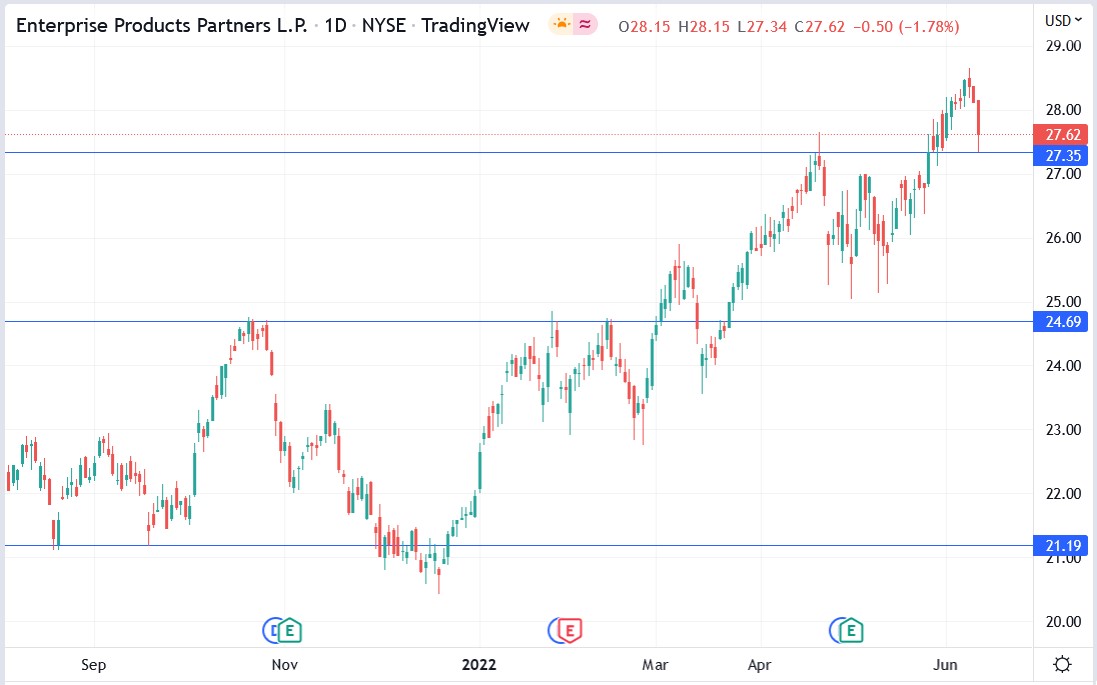Image resolution: width=1097 pixels, height=685 pixels.
Task: Open the chart settings gear icon
Action: 1062,664
